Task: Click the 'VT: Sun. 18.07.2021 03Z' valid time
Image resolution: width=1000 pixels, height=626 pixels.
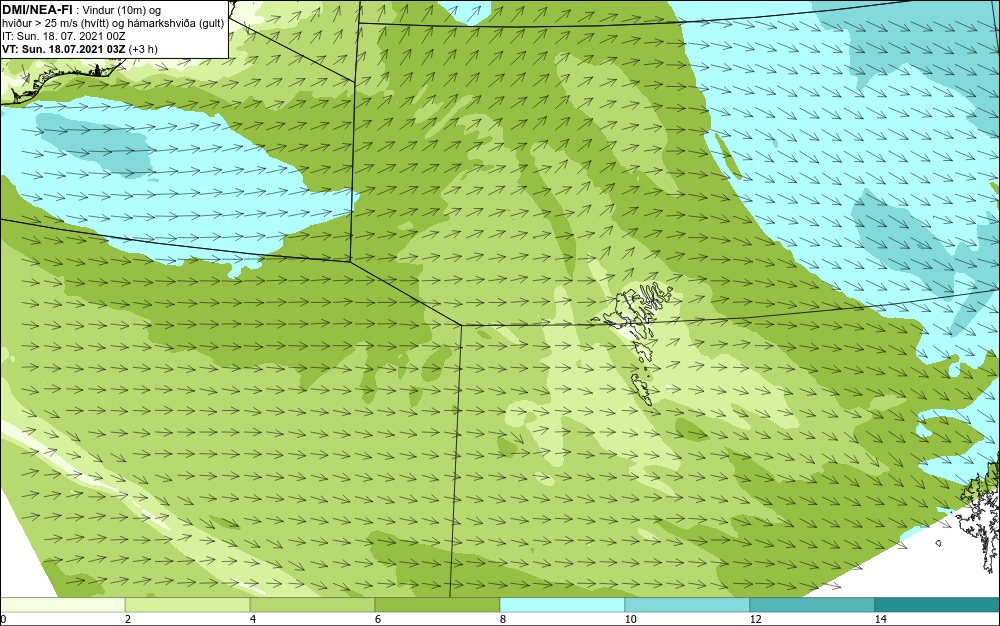Action: pyautogui.click(x=64, y=49)
